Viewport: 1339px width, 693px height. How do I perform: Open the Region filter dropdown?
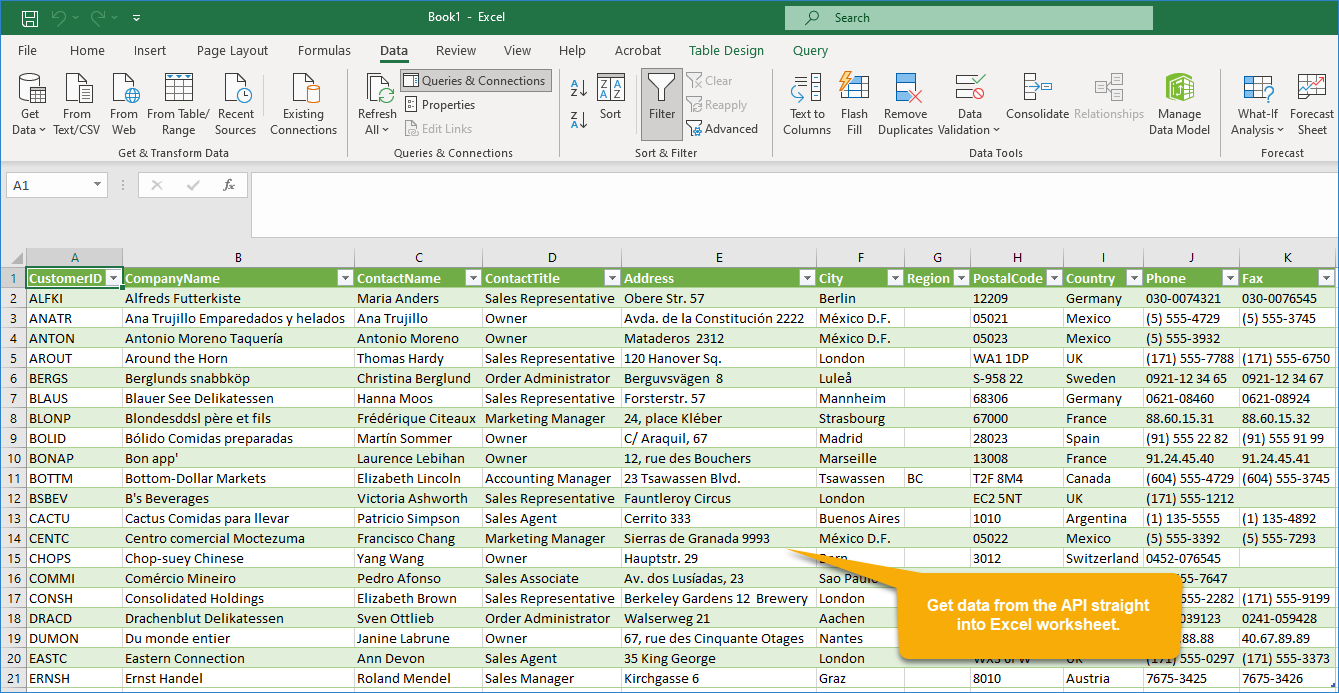coord(961,278)
